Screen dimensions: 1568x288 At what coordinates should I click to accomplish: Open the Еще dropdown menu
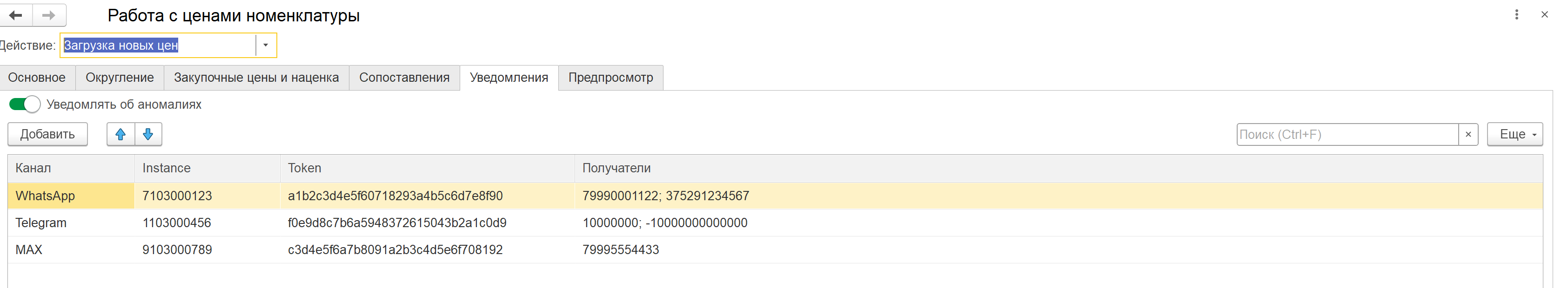click(x=1514, y=134)
